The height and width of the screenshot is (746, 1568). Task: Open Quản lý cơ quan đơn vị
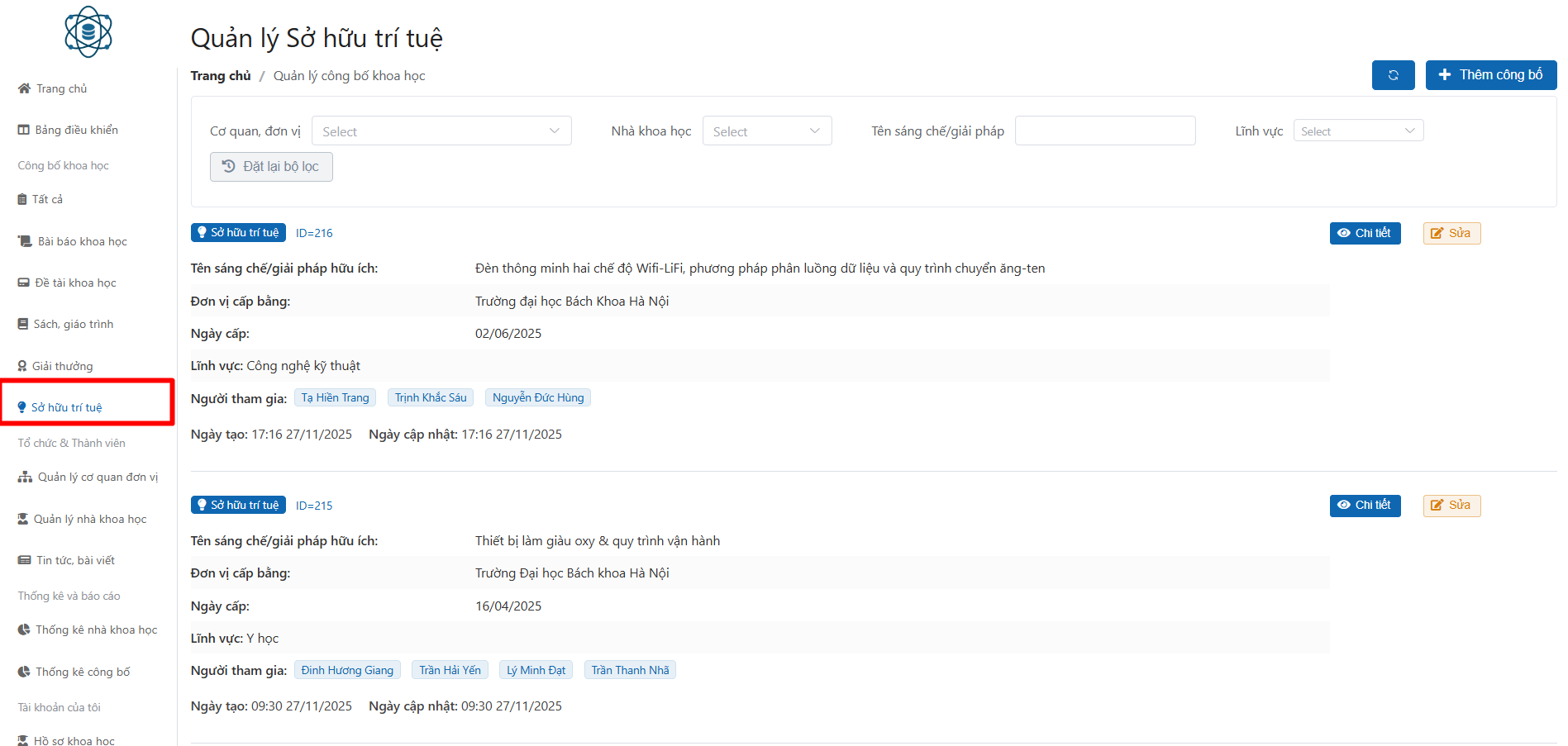click(97, 477)
